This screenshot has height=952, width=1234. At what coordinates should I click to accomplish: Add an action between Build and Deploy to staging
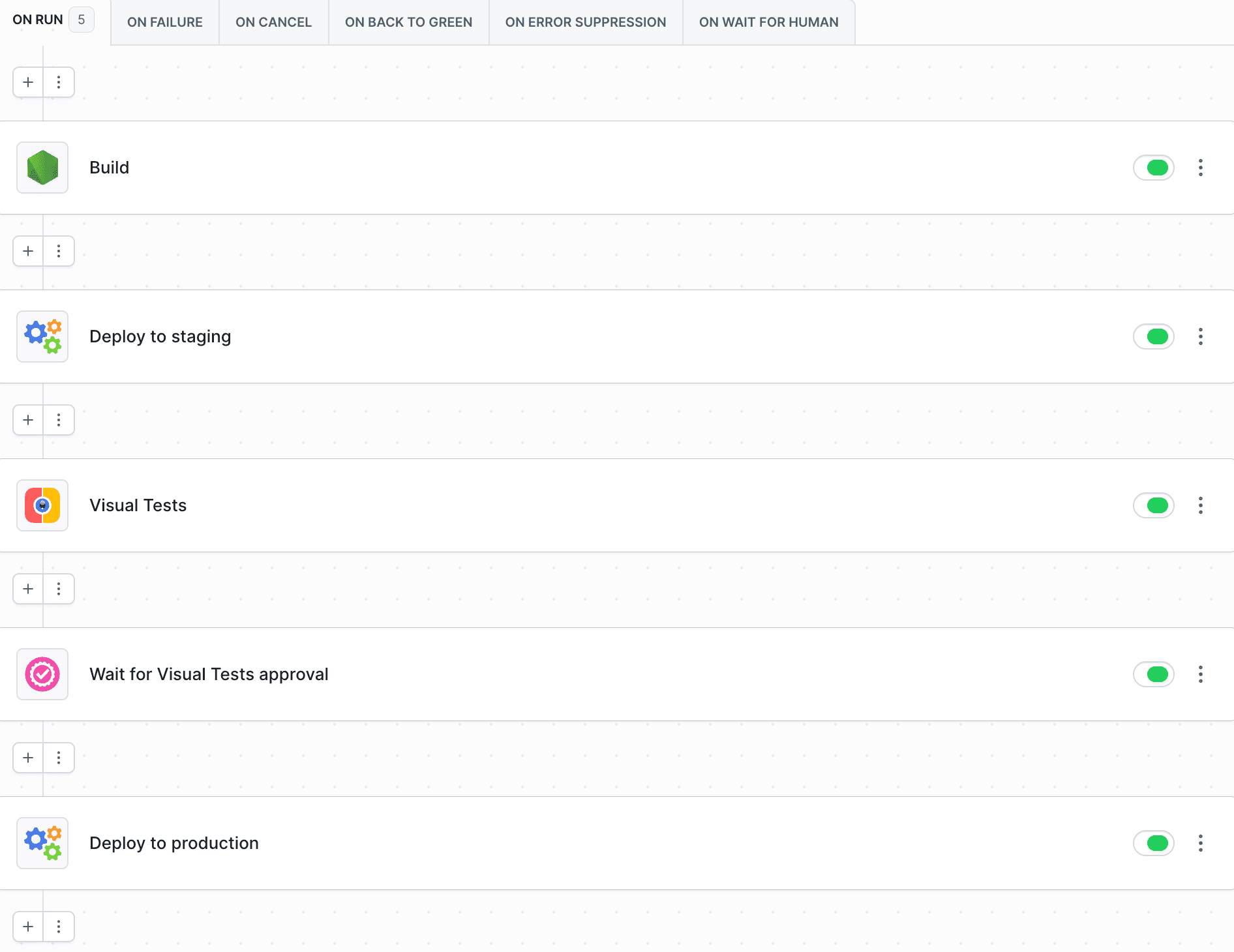(x=28, y=251)
